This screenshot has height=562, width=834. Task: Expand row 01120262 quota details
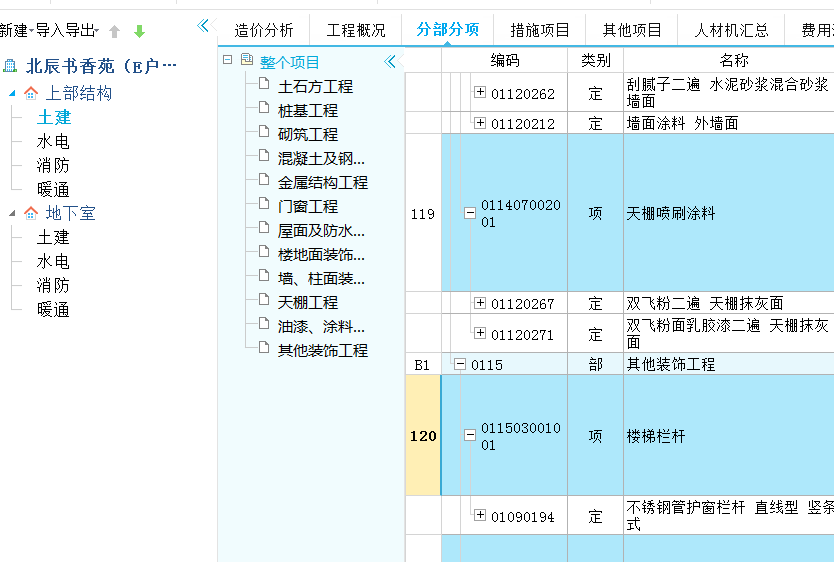pos(480,92)
